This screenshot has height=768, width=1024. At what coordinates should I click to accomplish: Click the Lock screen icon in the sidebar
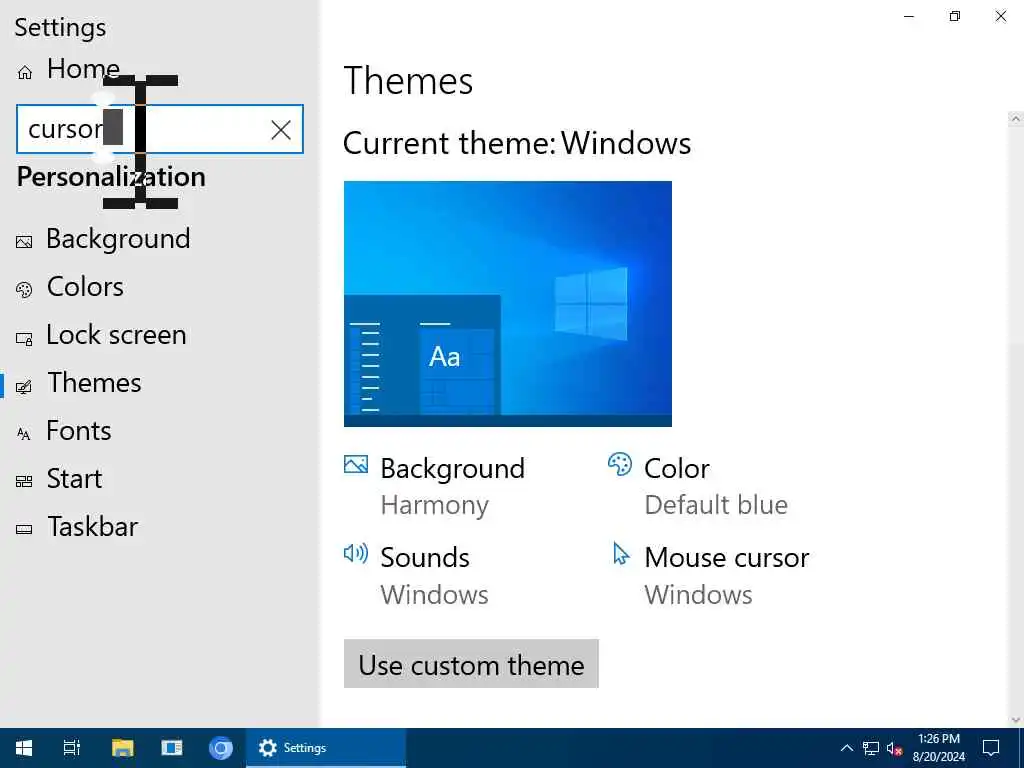tap(24, 338)
